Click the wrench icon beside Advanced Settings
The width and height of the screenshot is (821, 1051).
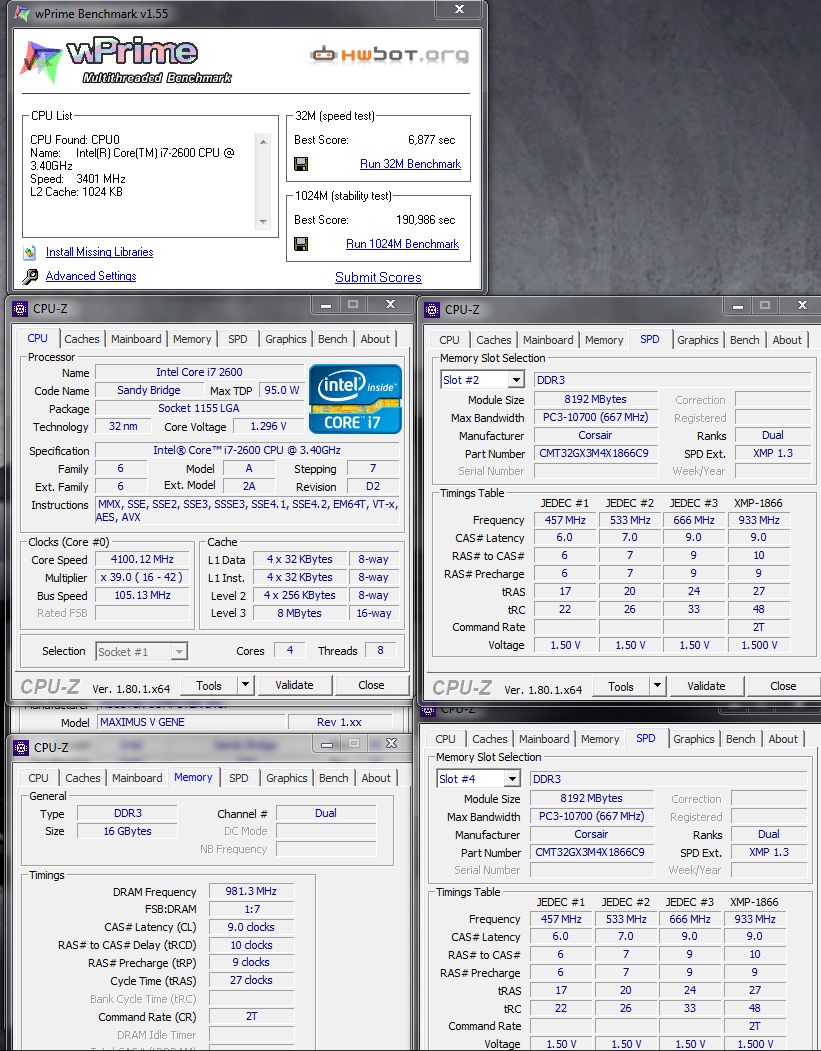coord(30,276)
